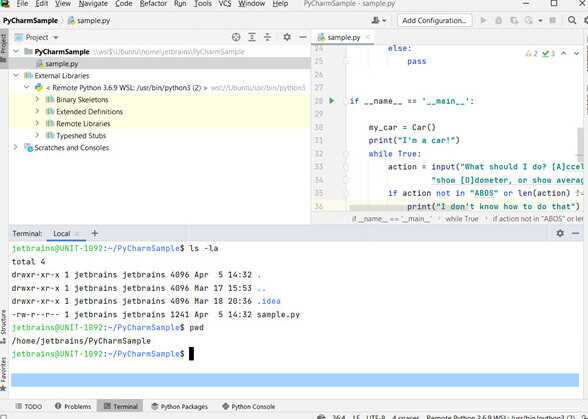588x419 pixels.
Task: Click Collapse All icon in Project panel
Action: coord(267,37)
